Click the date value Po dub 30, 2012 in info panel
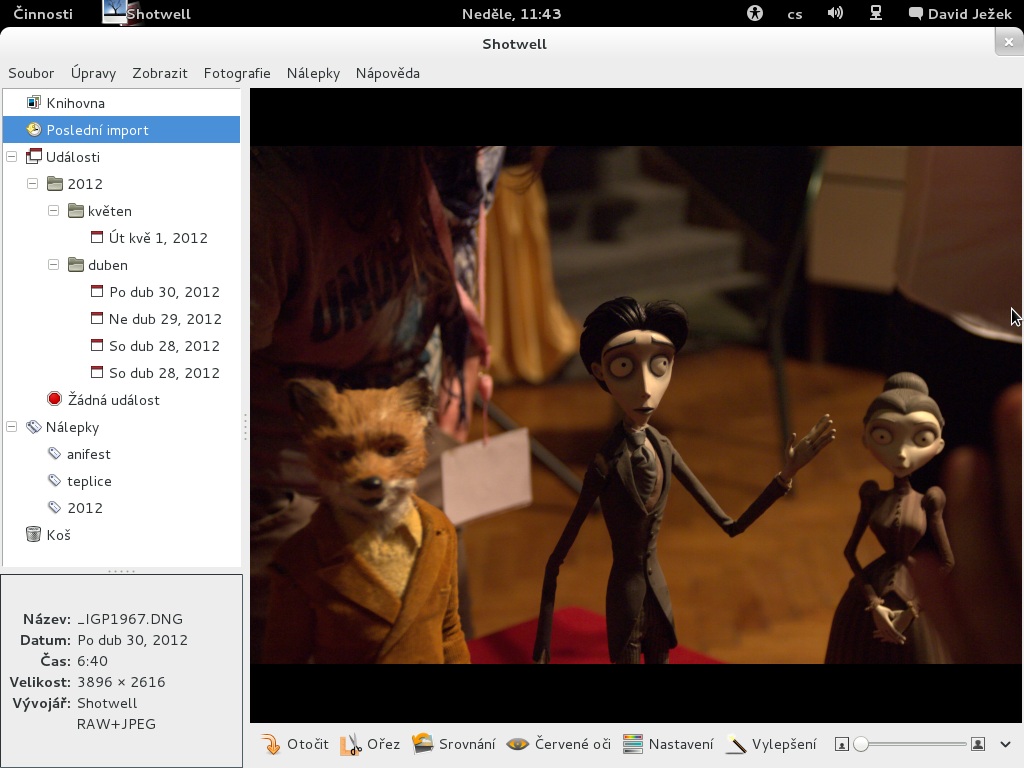This screenshot has height=768, width=1024. point(132,640)
